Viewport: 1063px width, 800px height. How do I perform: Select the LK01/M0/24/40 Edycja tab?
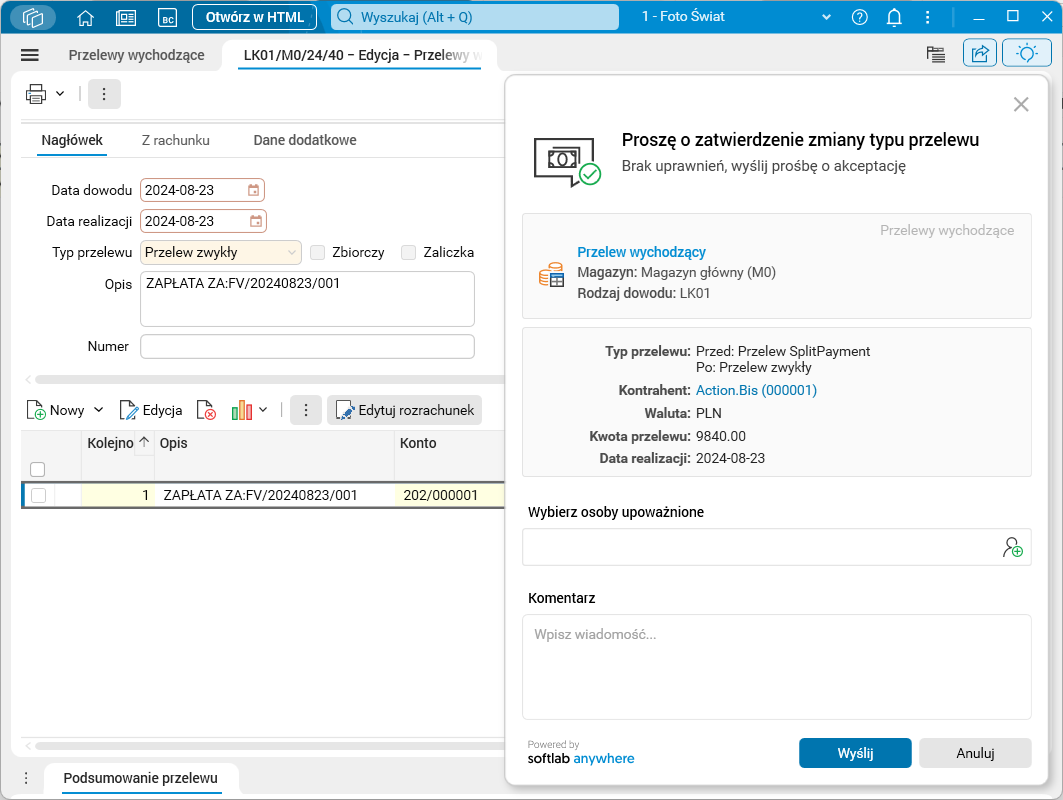tap(362, 55)
